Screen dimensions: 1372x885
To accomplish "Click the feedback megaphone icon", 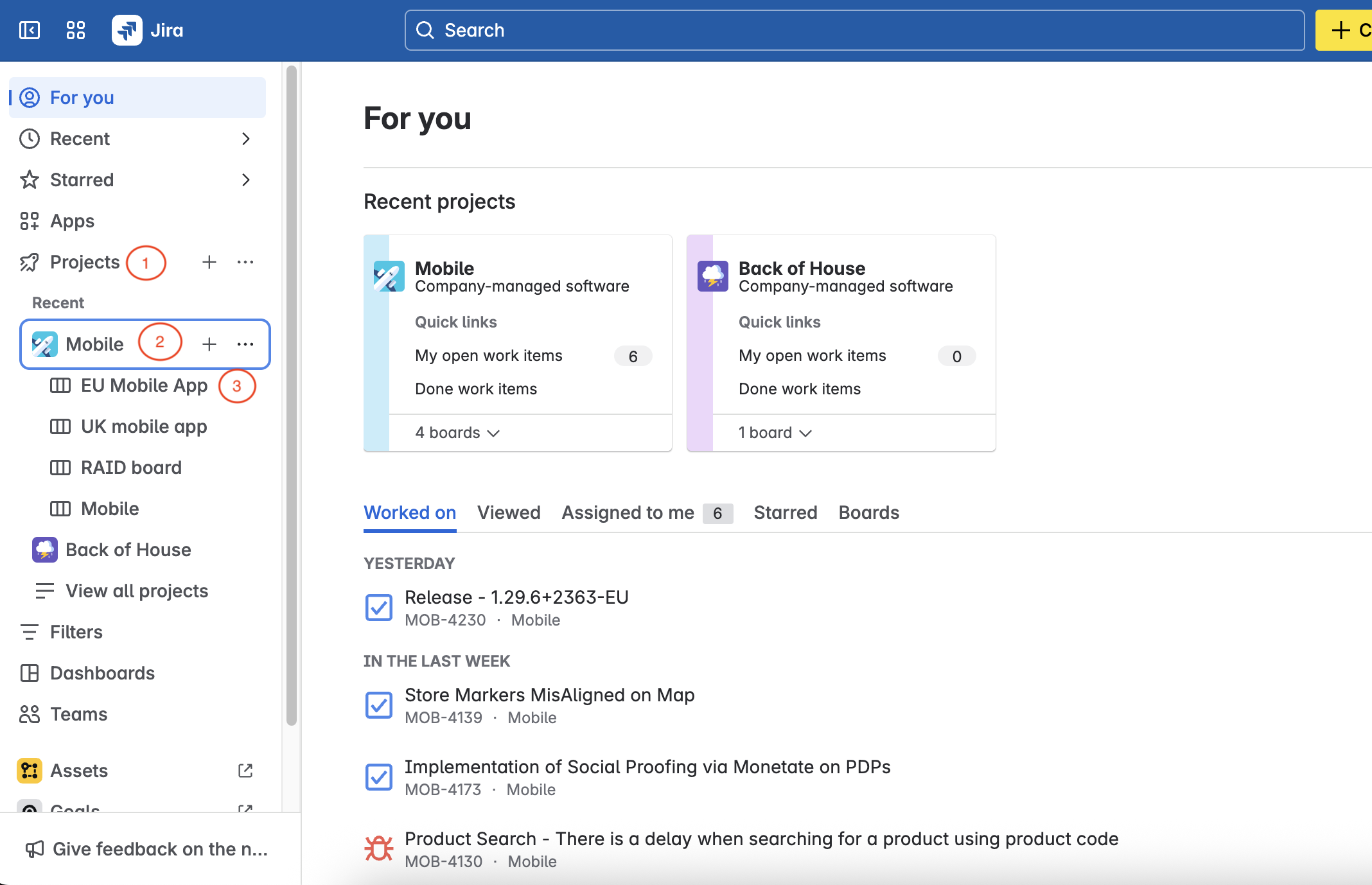I will coord(33,849).
